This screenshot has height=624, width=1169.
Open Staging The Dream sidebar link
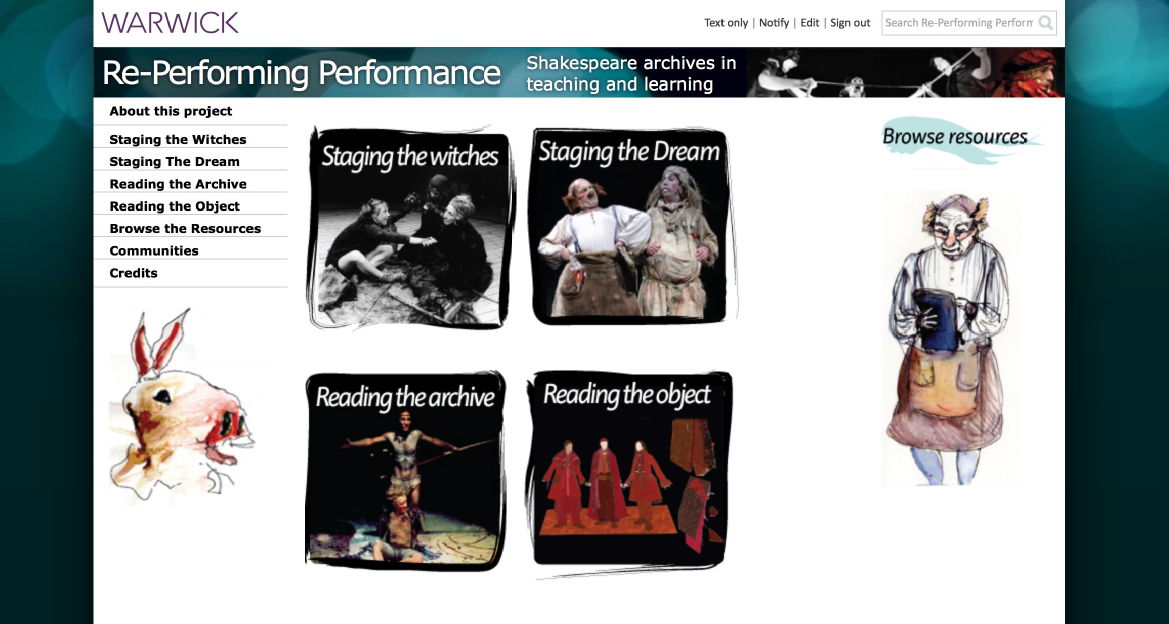point(174,162)
